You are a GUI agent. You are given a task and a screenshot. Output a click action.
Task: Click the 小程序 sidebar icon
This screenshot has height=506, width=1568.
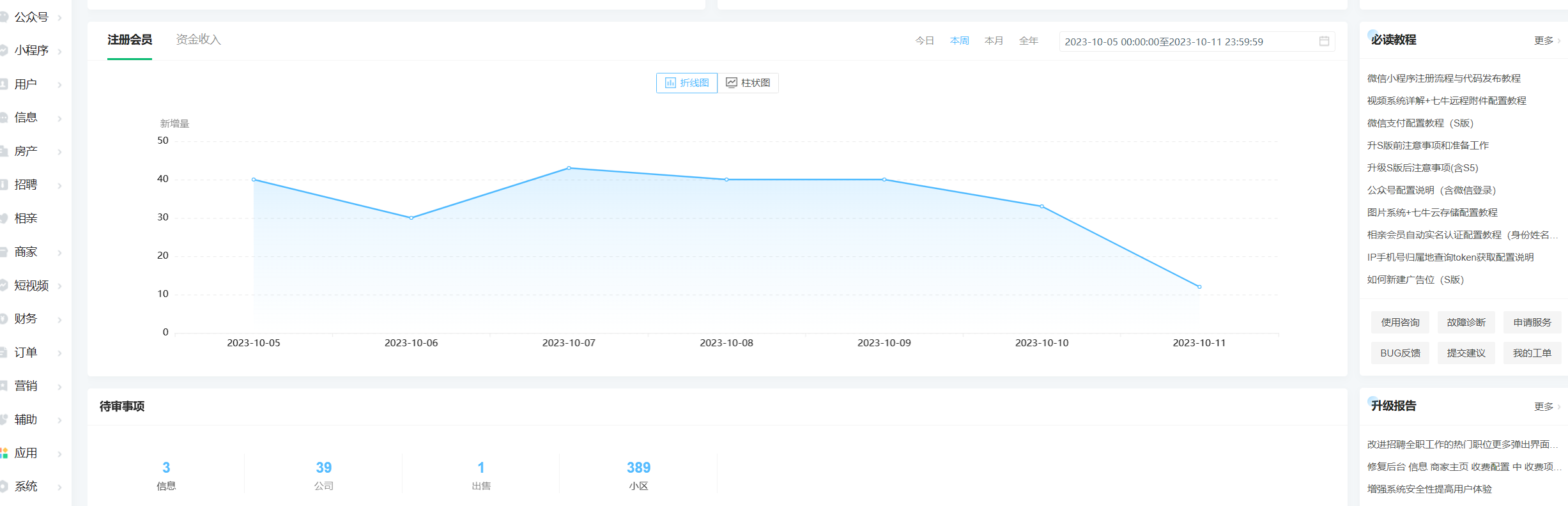(3, 50)
